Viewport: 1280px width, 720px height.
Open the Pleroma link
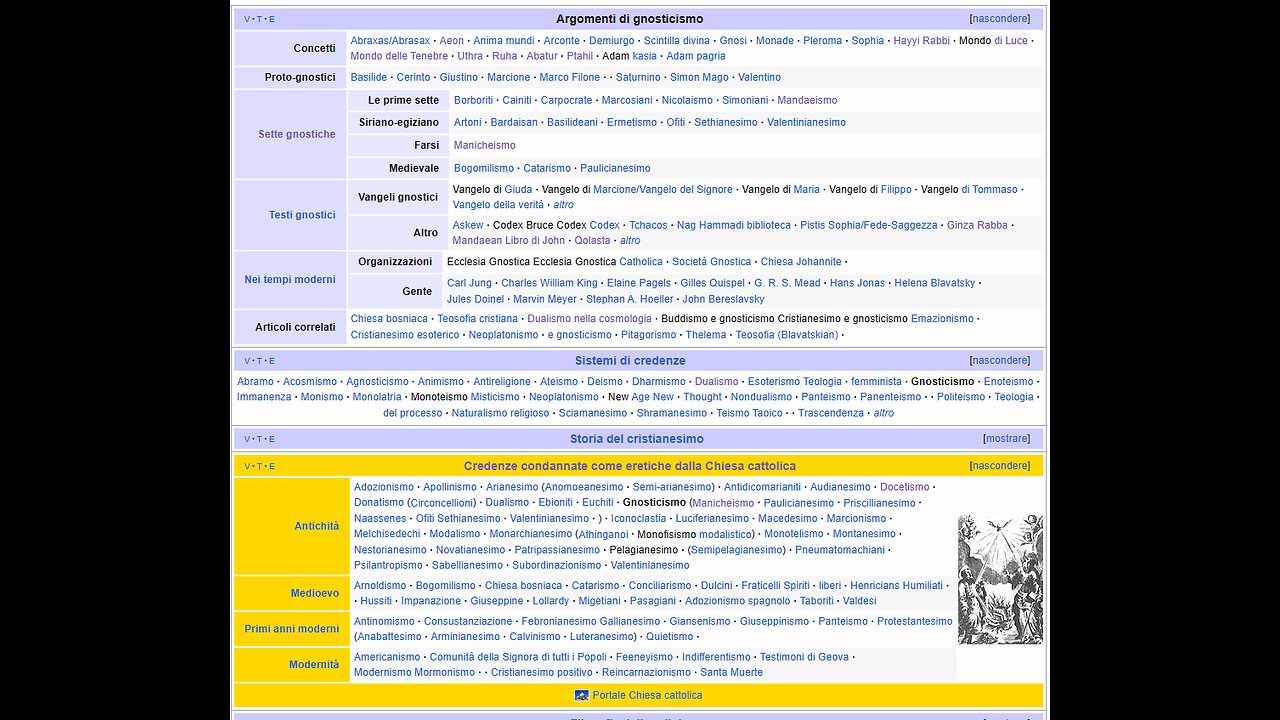pyautogui.click(x=822, y=41)
